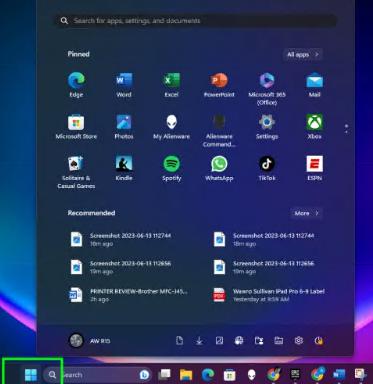Open My Alienware app
Screen dimensions: 373x384
(x=171, y=127)
